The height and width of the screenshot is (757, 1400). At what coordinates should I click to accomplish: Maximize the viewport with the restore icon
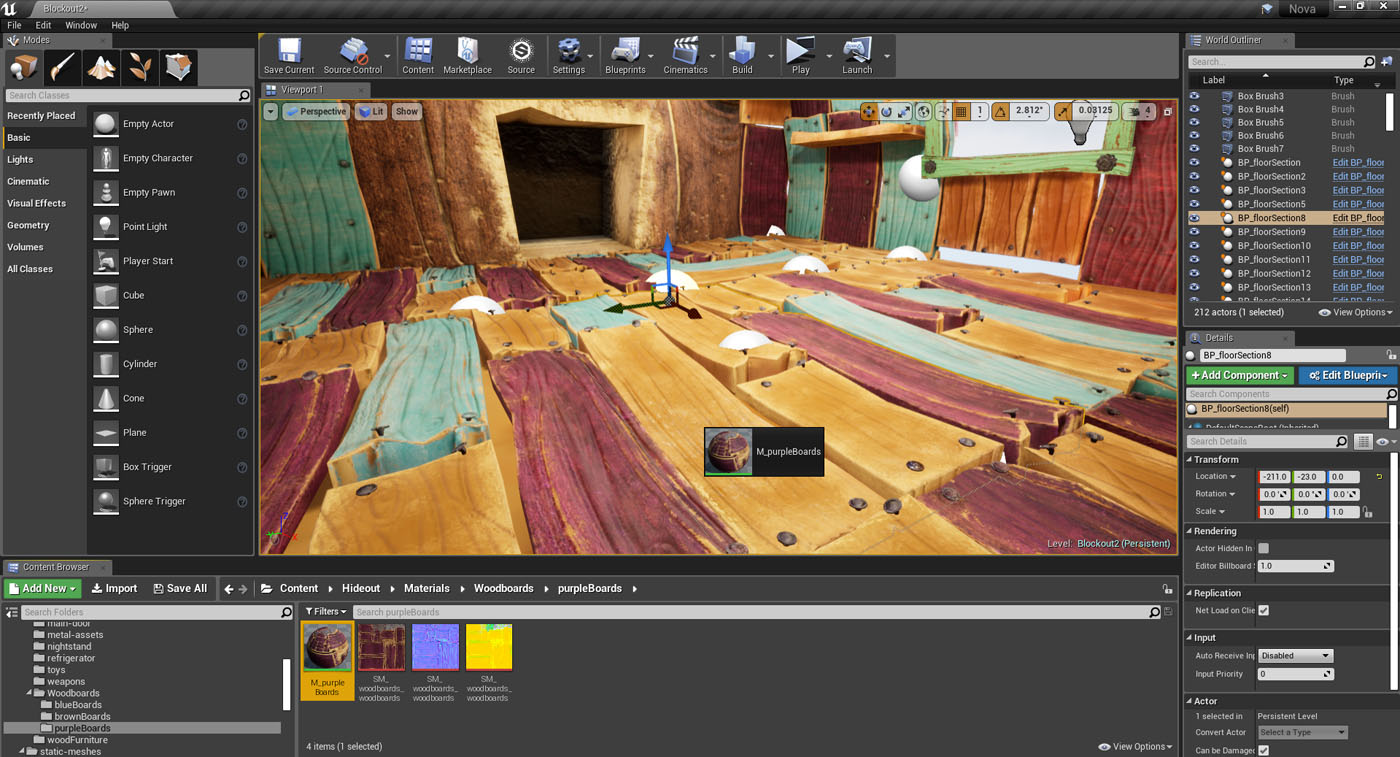[1167, 112]
